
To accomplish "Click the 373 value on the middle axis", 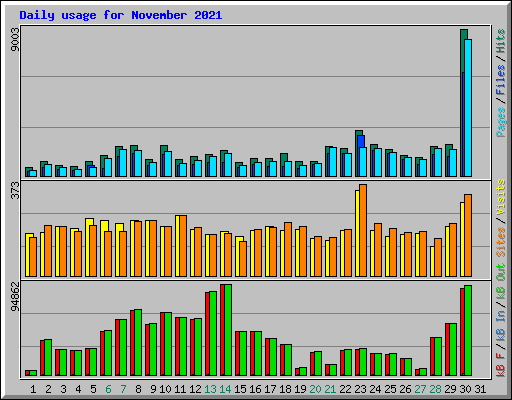I will tap(15, 190).
